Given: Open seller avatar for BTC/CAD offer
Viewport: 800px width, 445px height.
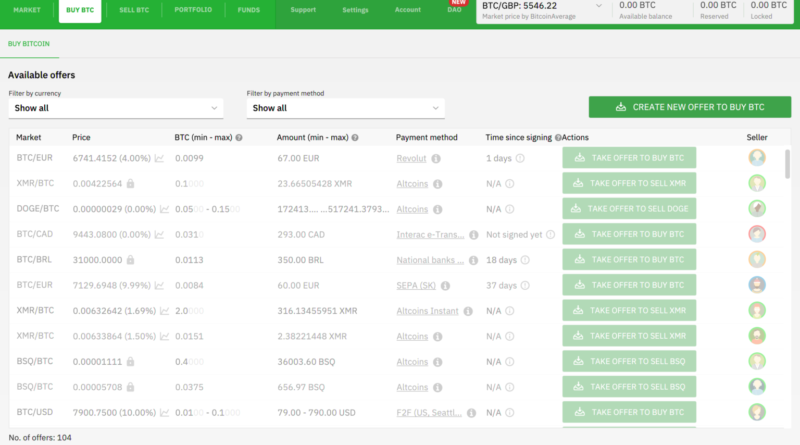Looking at the screenshot, I should pyautogui.click(x=757, y=234).
